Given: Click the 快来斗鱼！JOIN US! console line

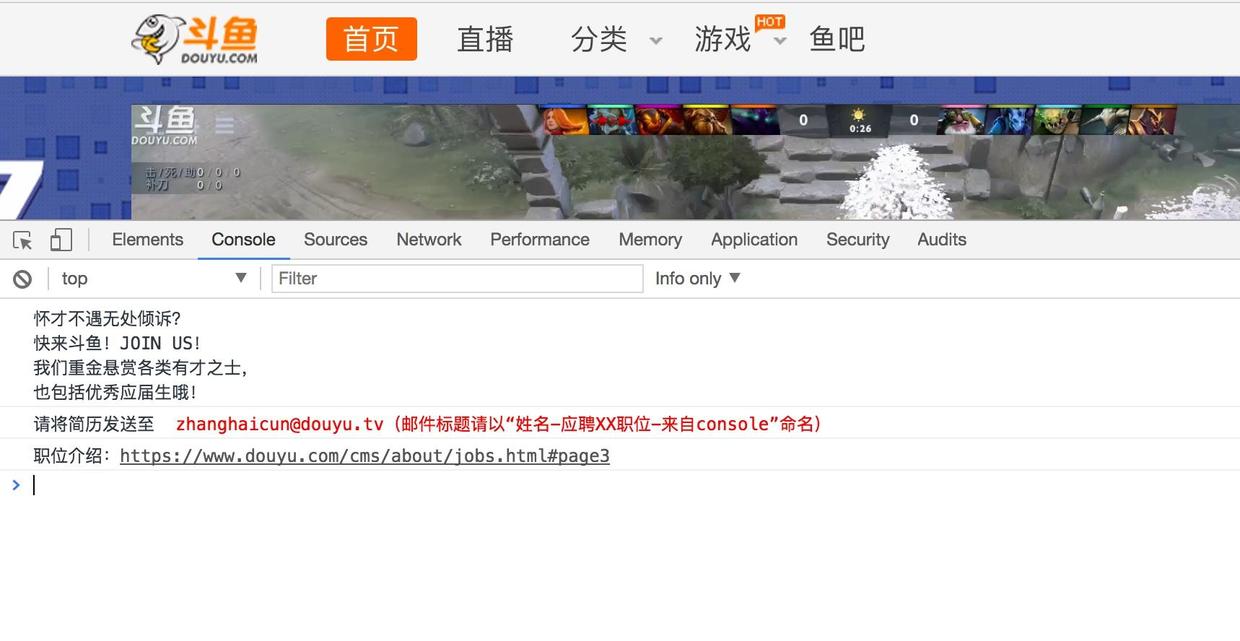Looking at the screenshot, I should pos(118,344).
